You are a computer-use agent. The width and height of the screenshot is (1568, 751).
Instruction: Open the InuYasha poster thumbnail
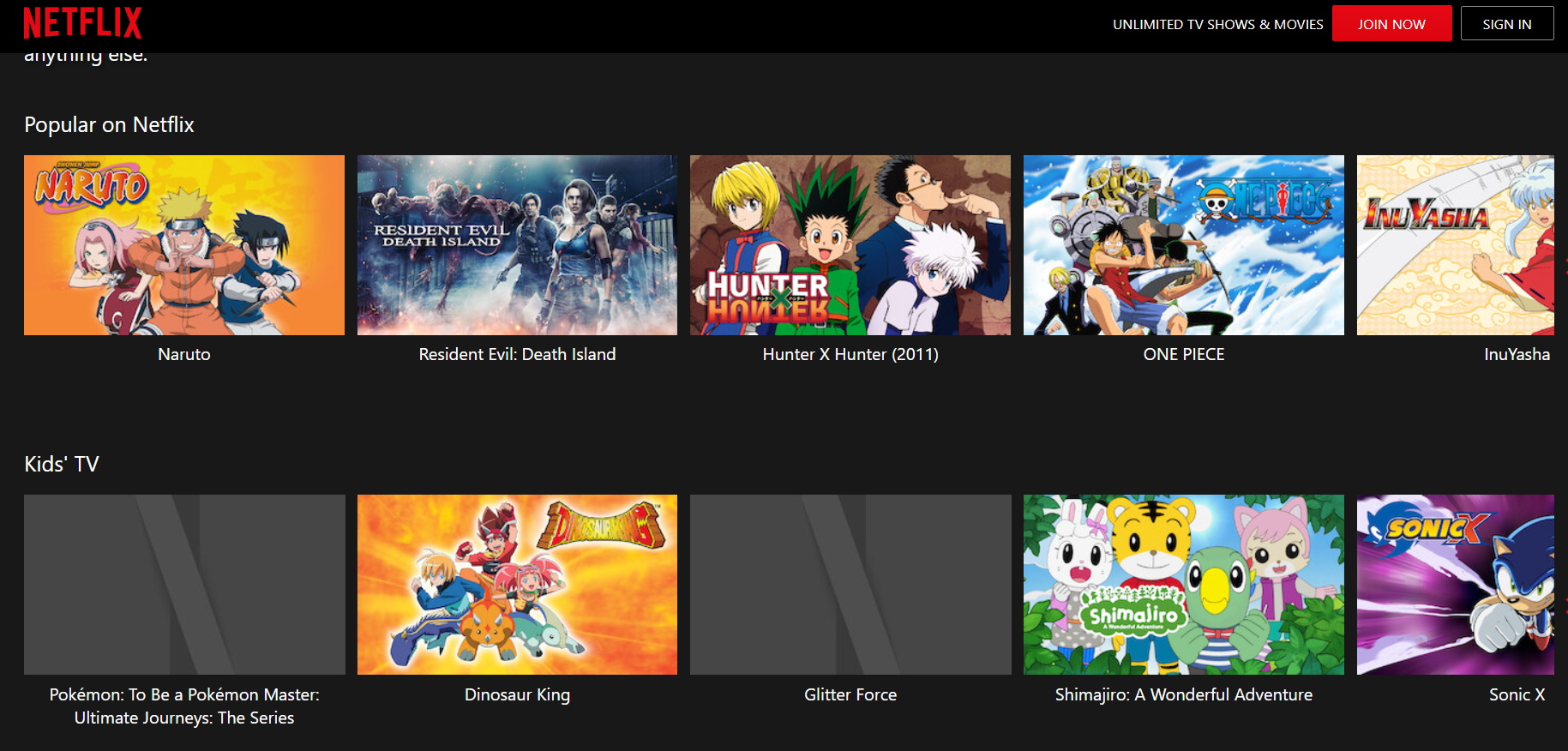pyautogui.click(x=1455, y=245)
